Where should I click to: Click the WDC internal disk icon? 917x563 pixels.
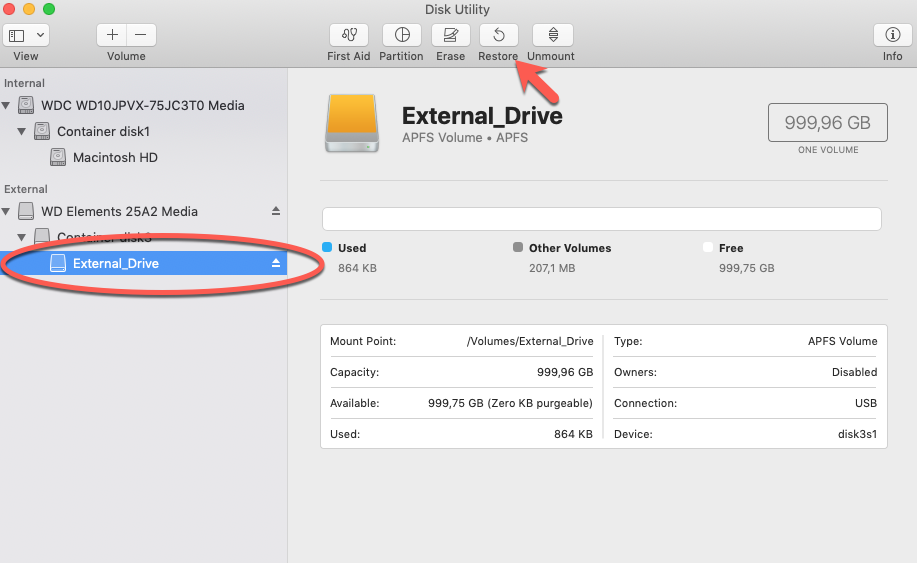(26, 105)
